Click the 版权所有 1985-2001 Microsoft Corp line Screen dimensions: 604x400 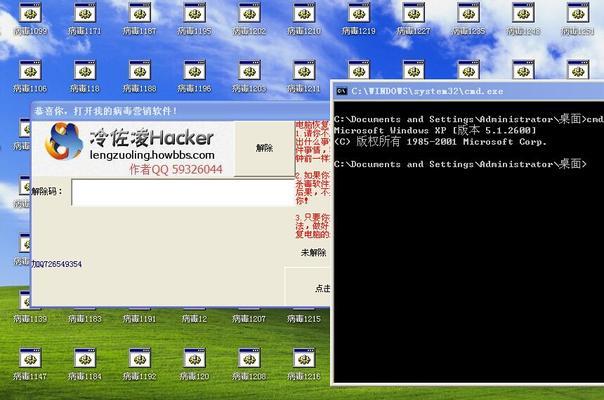[x=440, y=141]
